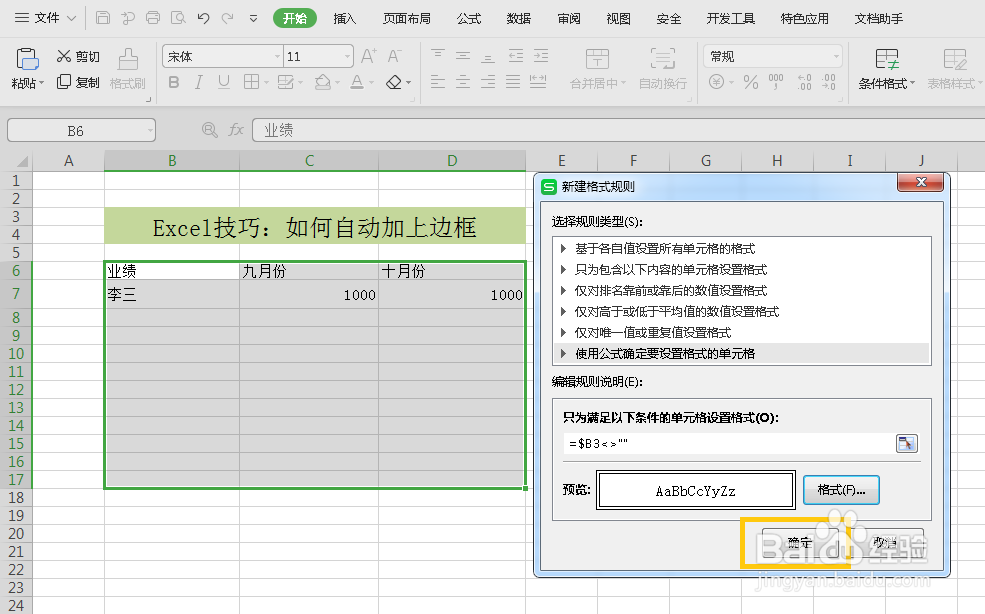985x614 pixels.
Task: Click Merge and Center (合并居中) icon
Action: [x=597, y=58]
